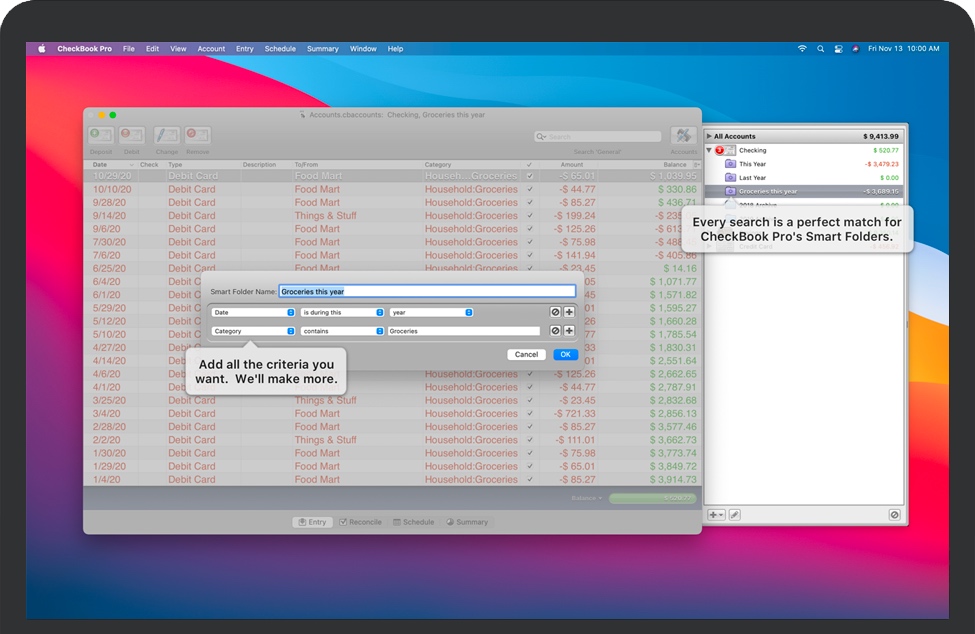Toggle the checkmark column header
The image size is (975, 634).
(527, 164)
